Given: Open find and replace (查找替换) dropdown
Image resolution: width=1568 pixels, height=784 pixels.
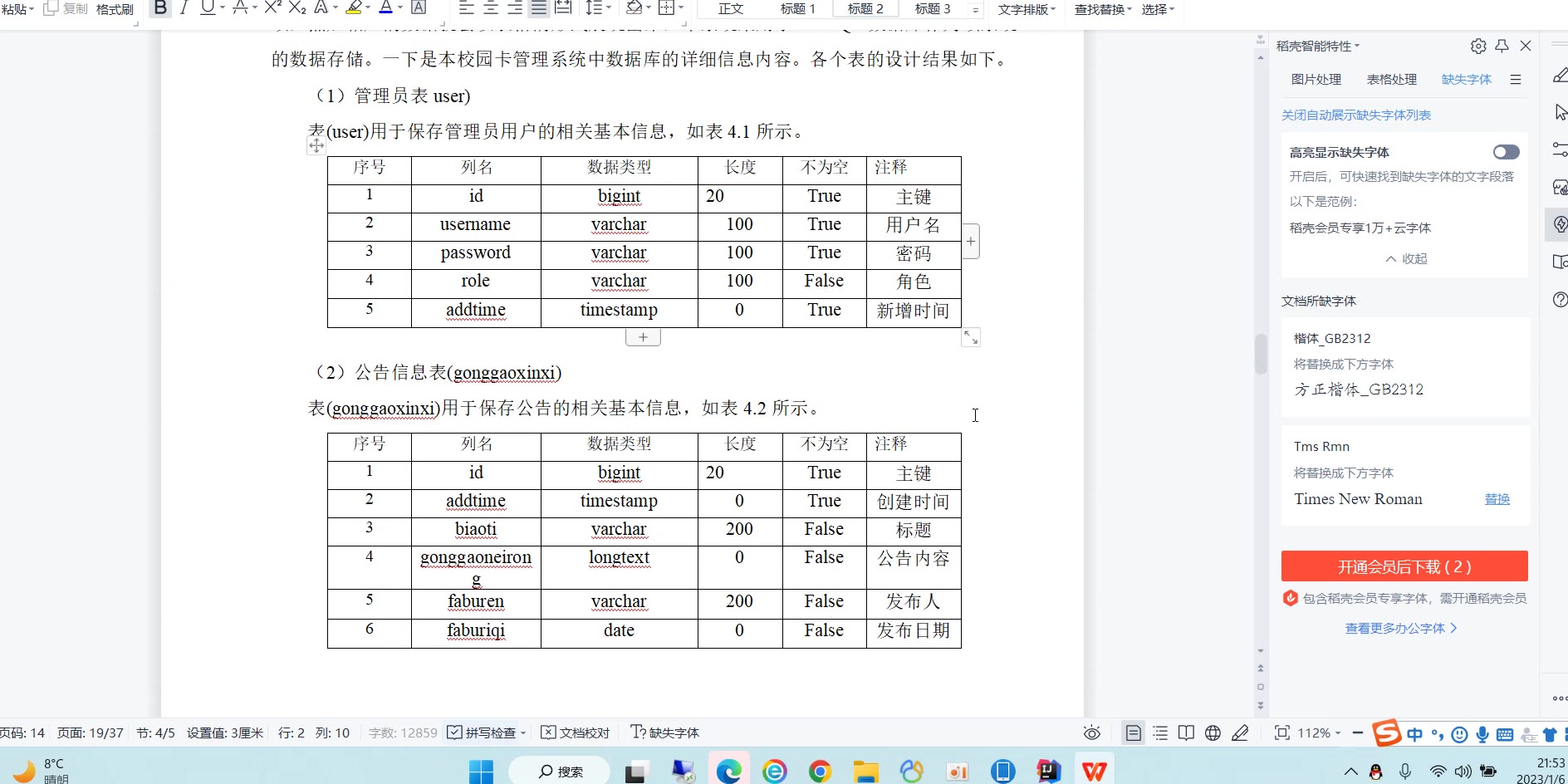Looking at the screenshot, I should tap(1103, 9).
